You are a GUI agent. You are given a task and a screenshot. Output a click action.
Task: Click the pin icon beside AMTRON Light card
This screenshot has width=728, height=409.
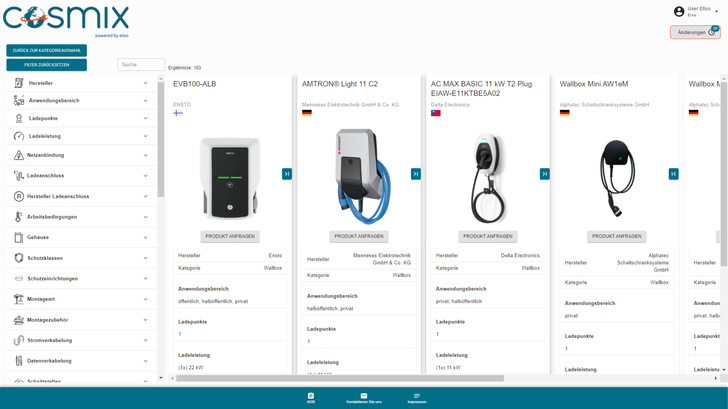(x=416, y=174)
